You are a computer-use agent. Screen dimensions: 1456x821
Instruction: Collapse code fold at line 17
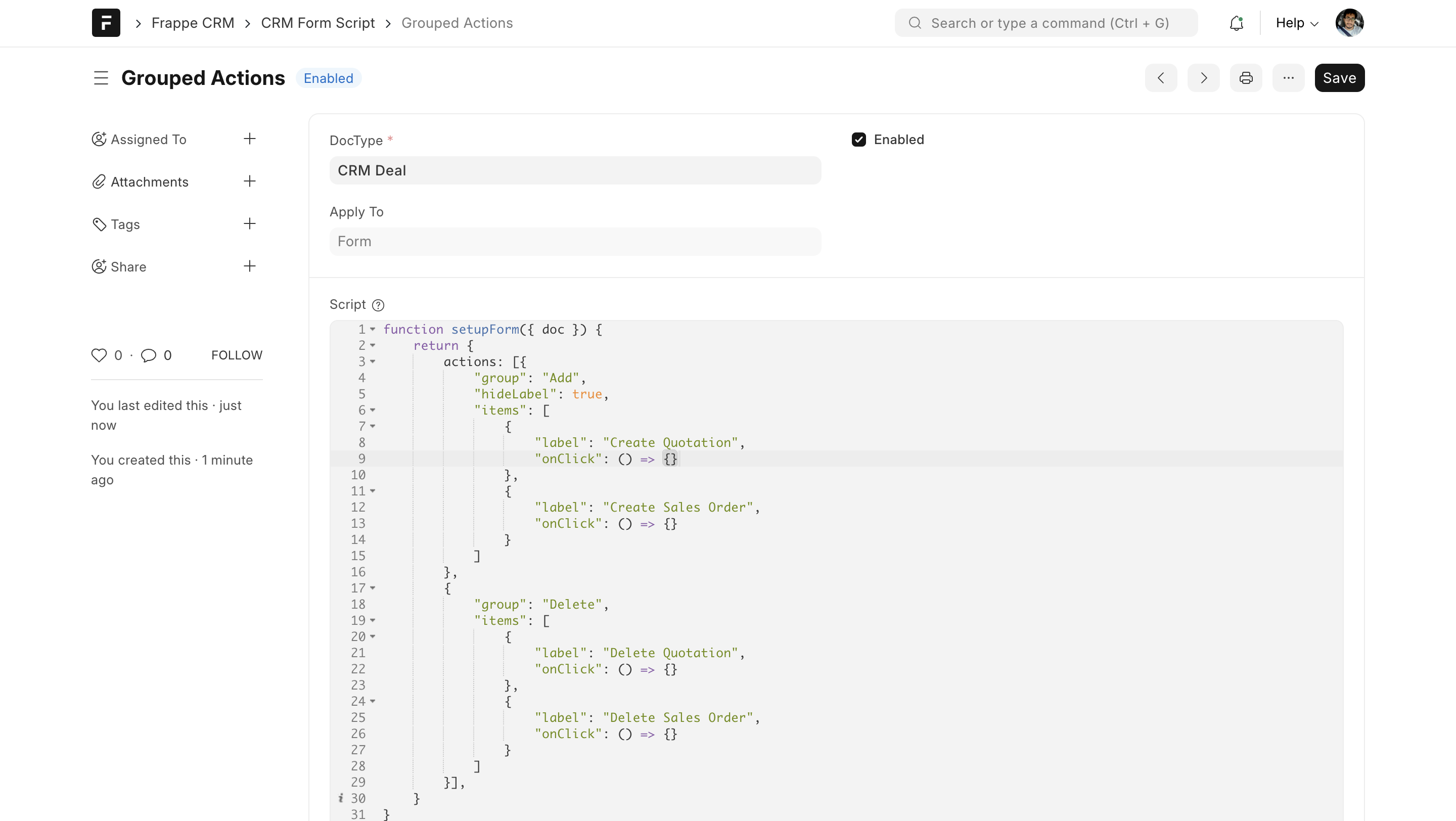click(x=373, y=588)
